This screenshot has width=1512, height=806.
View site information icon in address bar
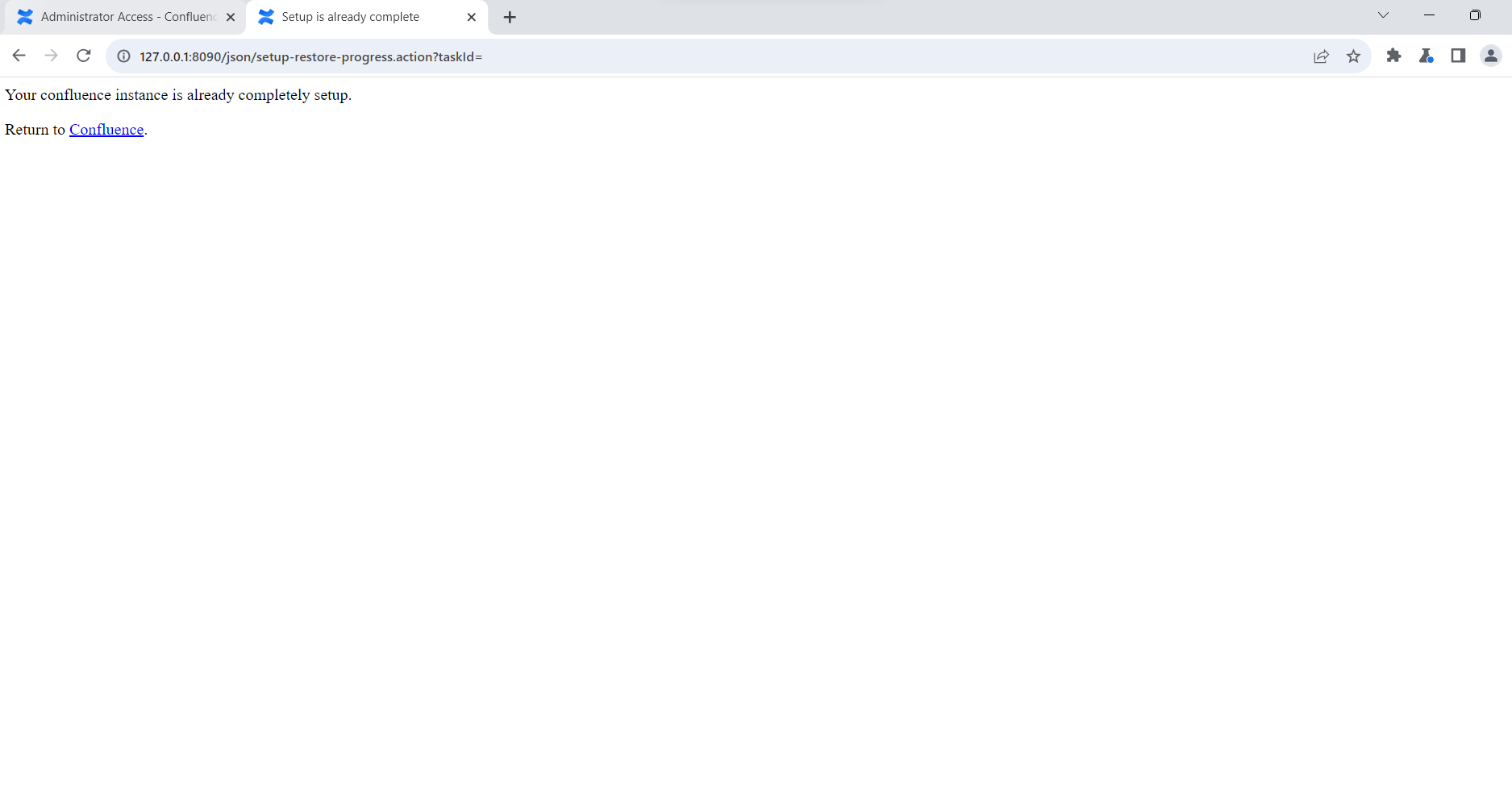point(123,56)
